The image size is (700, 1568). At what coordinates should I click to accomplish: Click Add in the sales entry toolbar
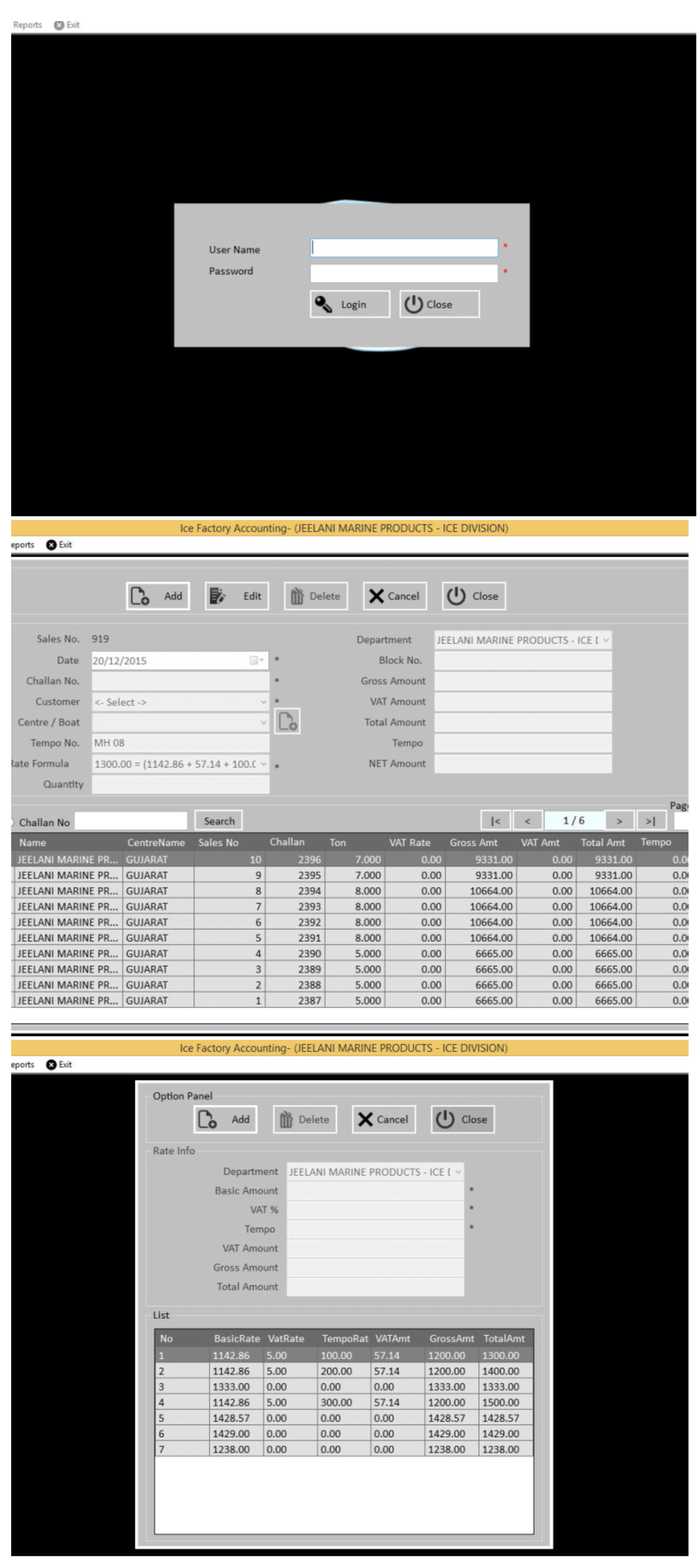point(157,596)
